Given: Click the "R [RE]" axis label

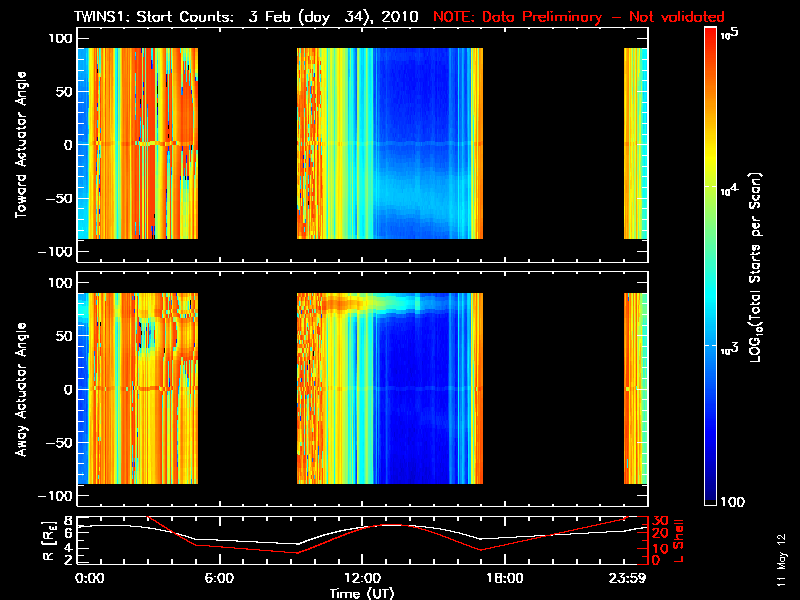Looking at the screenshot, I should click(48, 541).
